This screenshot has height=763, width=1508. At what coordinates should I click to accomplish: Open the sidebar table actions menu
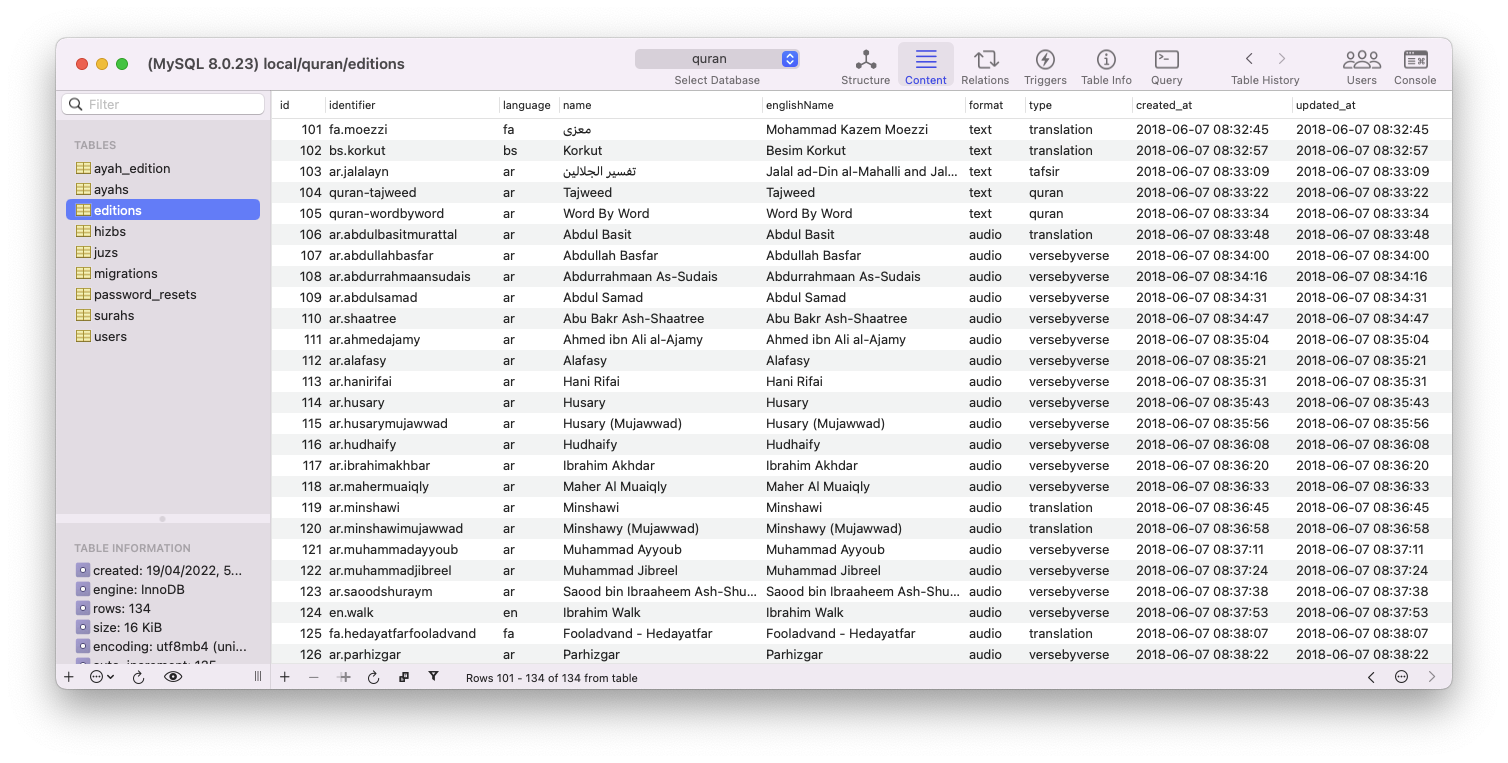click(x=102, y=677)
